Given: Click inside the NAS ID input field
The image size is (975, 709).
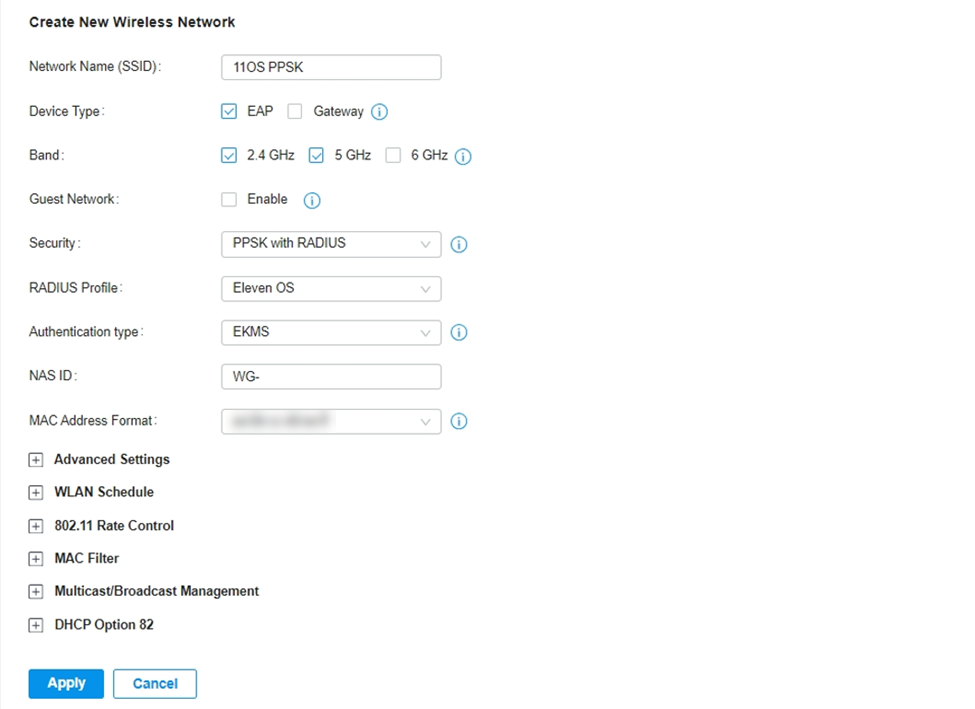Looking at the screenshot, I should coord(330,376).
